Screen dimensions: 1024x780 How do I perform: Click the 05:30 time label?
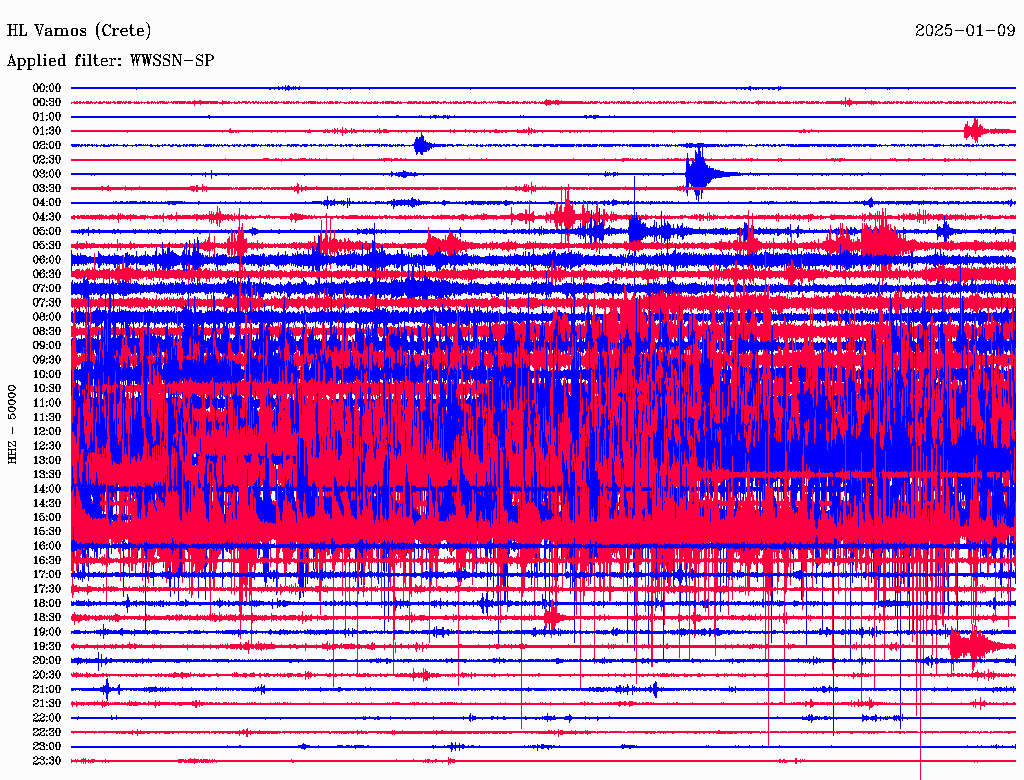pyautogui.click(x=47, y=246)
